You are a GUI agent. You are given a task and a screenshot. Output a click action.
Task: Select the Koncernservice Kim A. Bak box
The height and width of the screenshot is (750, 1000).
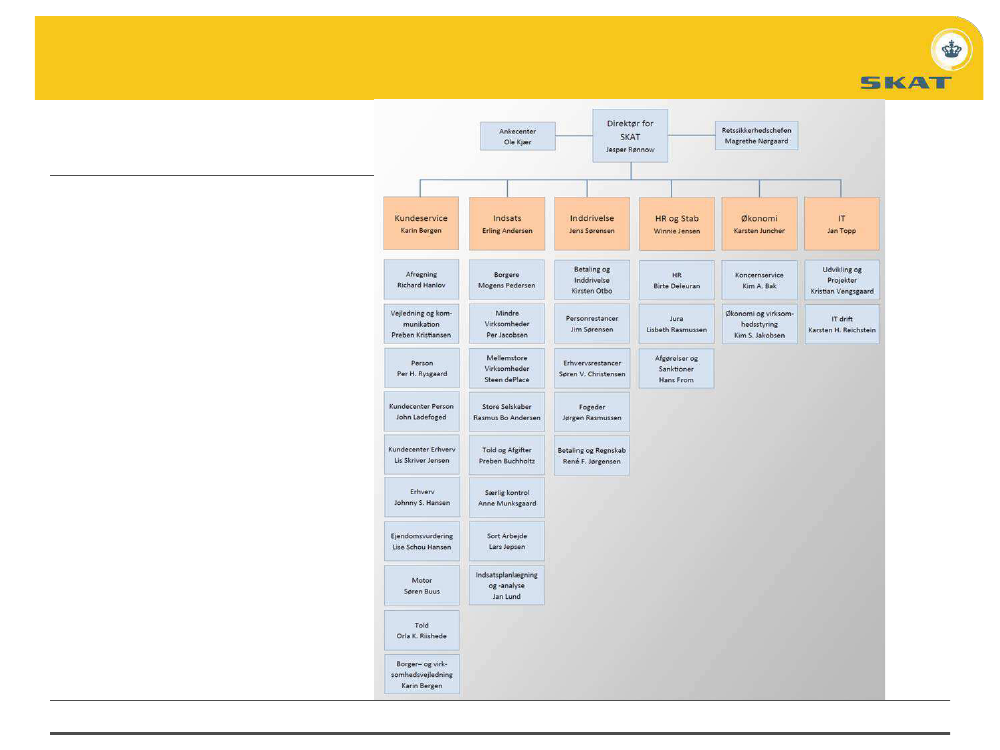[x=760, y=279]
